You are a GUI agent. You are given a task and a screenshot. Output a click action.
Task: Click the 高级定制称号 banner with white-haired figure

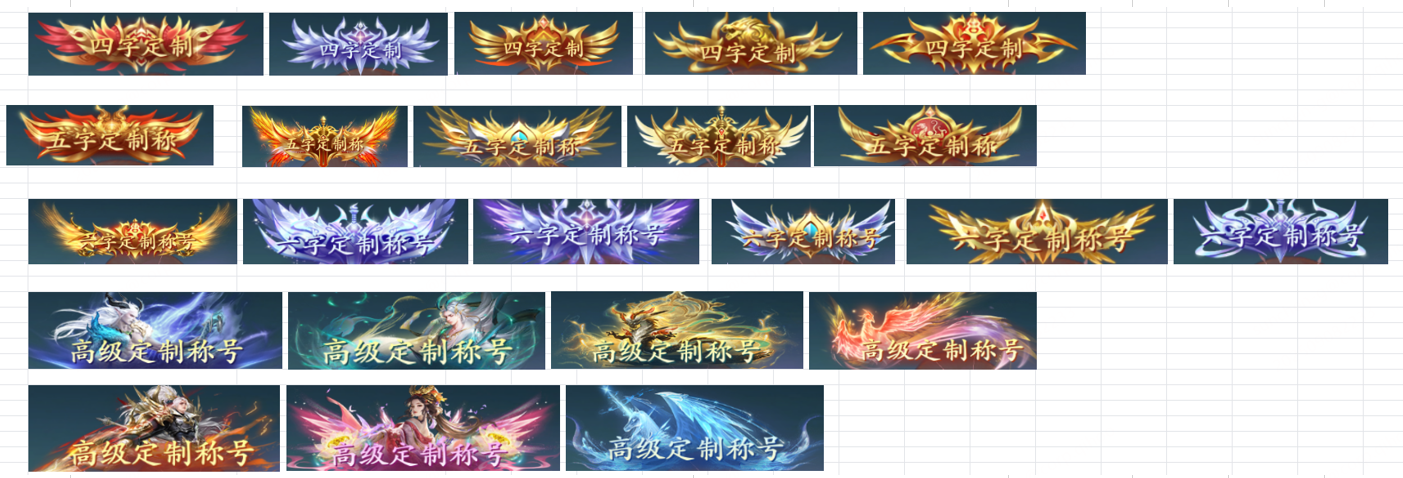tap(155, 330)
